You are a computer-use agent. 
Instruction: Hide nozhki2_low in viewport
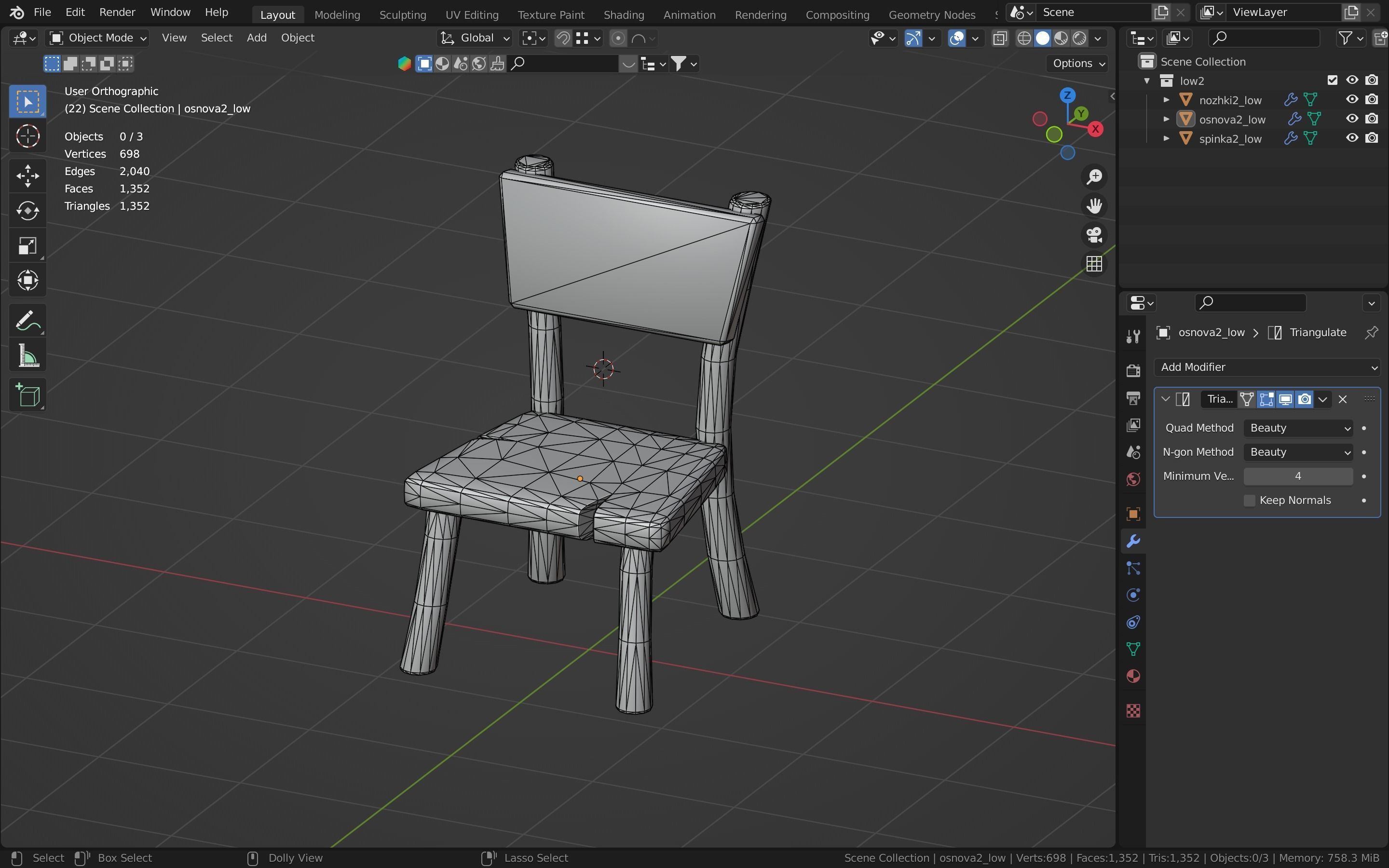[x=1352, y=99]
